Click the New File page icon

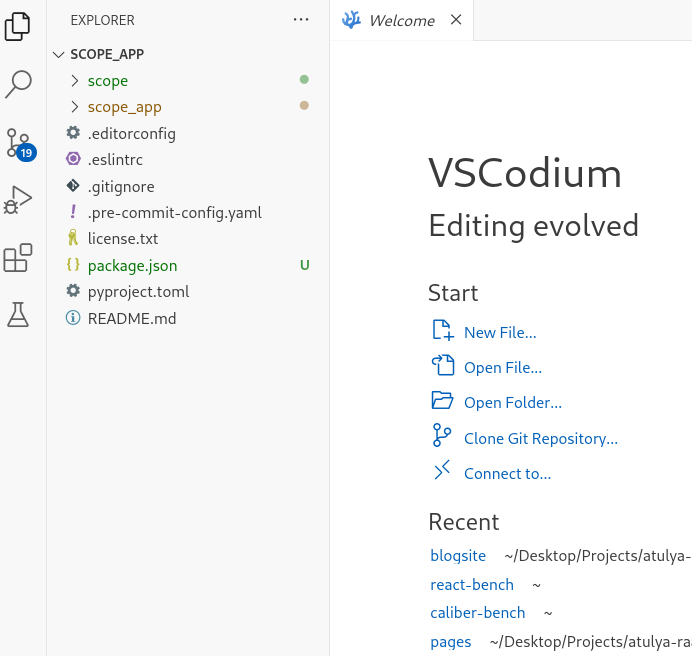pyautogui.click(x=443, y=330)
